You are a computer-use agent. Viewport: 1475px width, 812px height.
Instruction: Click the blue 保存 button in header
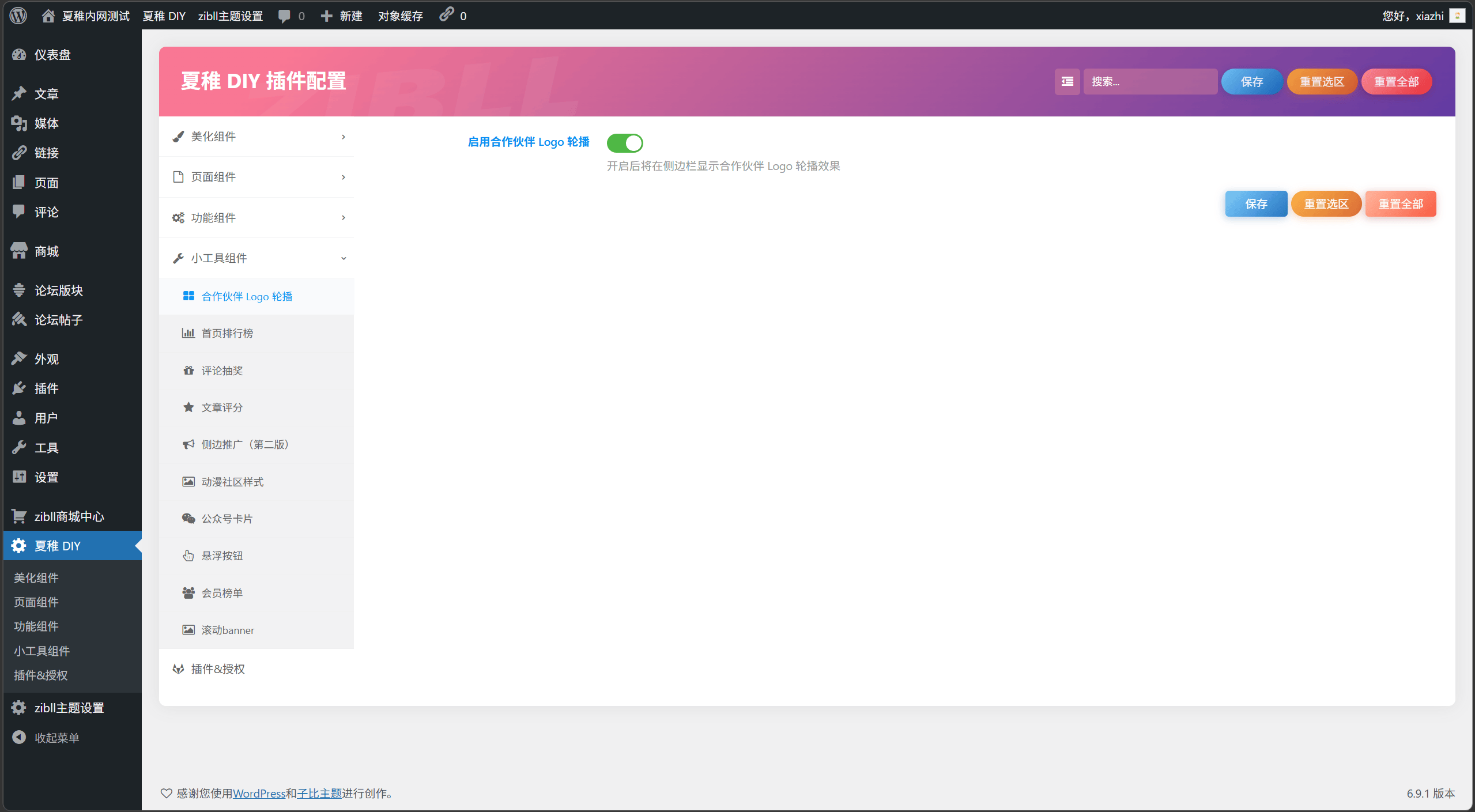click(1251, 81)
